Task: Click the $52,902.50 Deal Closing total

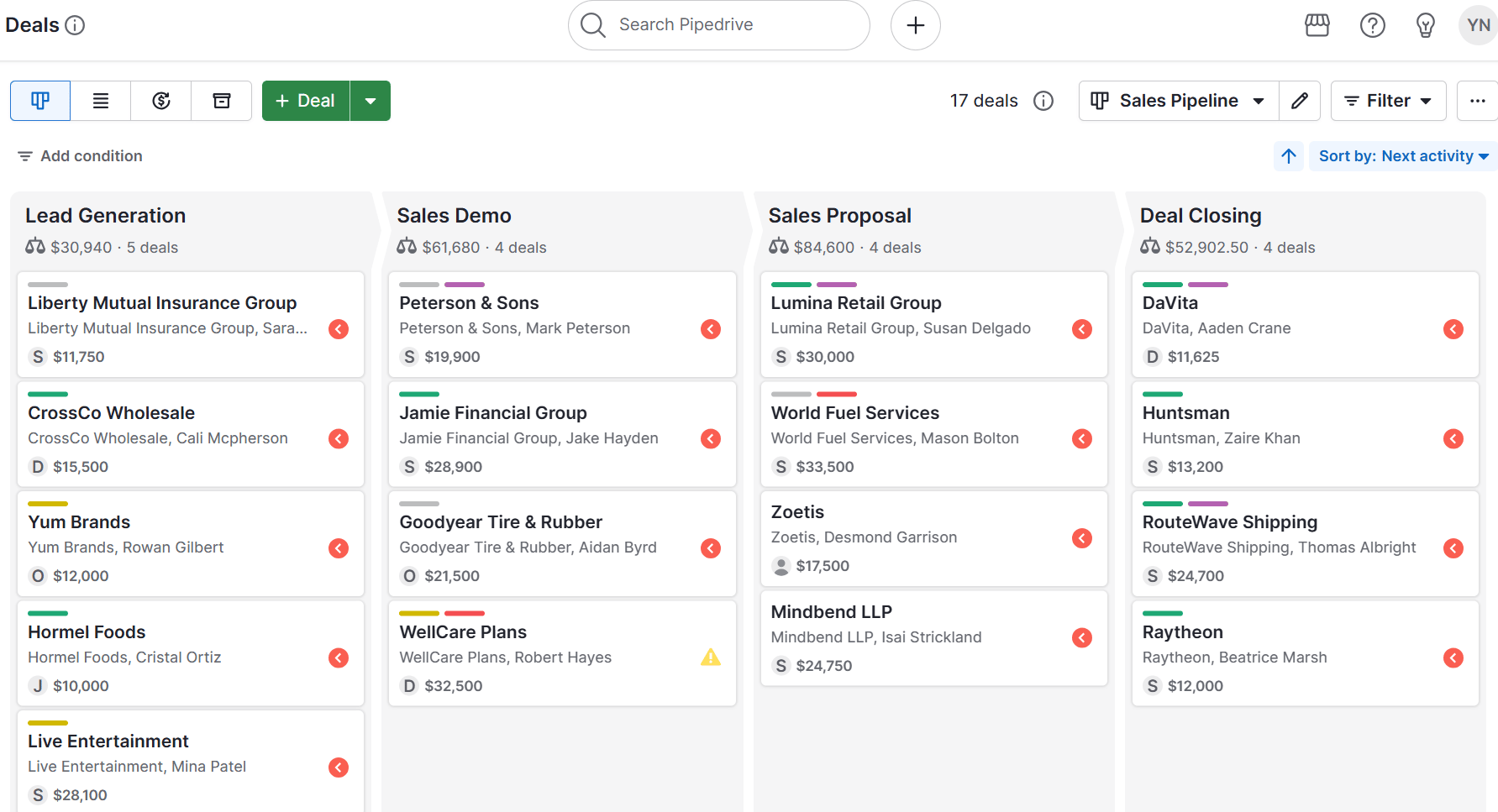Action: click(1206, 248)
